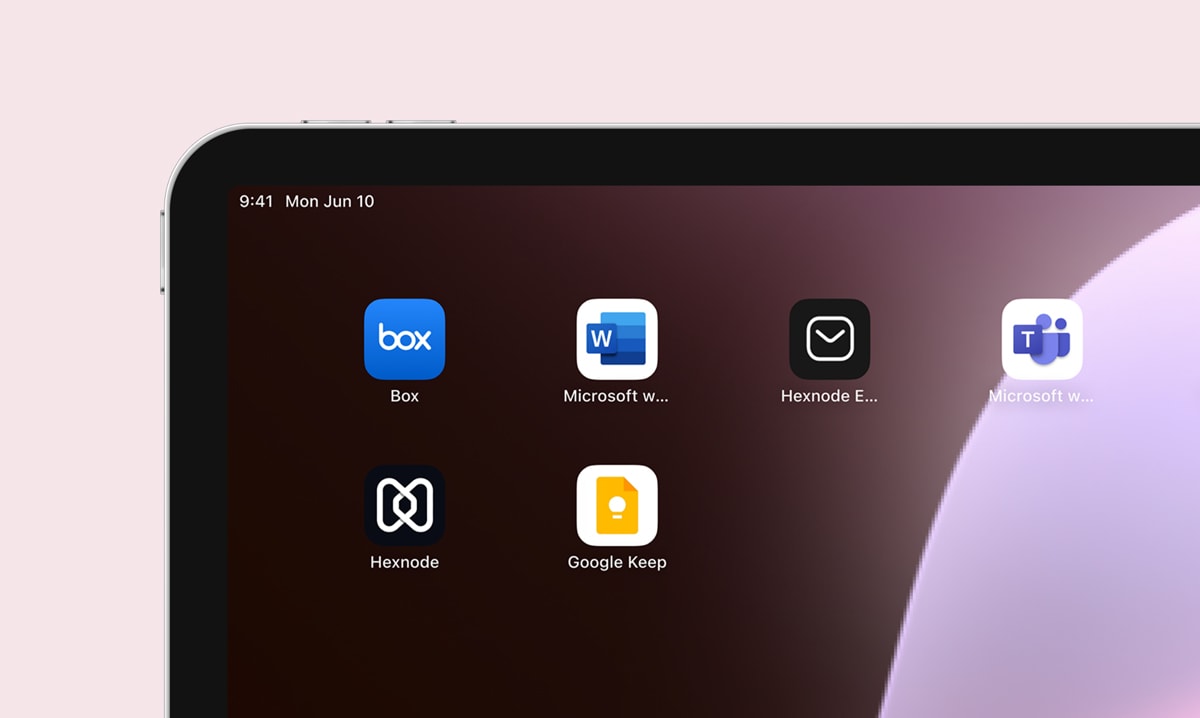Tap the Mon Jun 10 date text
The image size is (1200, 718).
point(330,201)
